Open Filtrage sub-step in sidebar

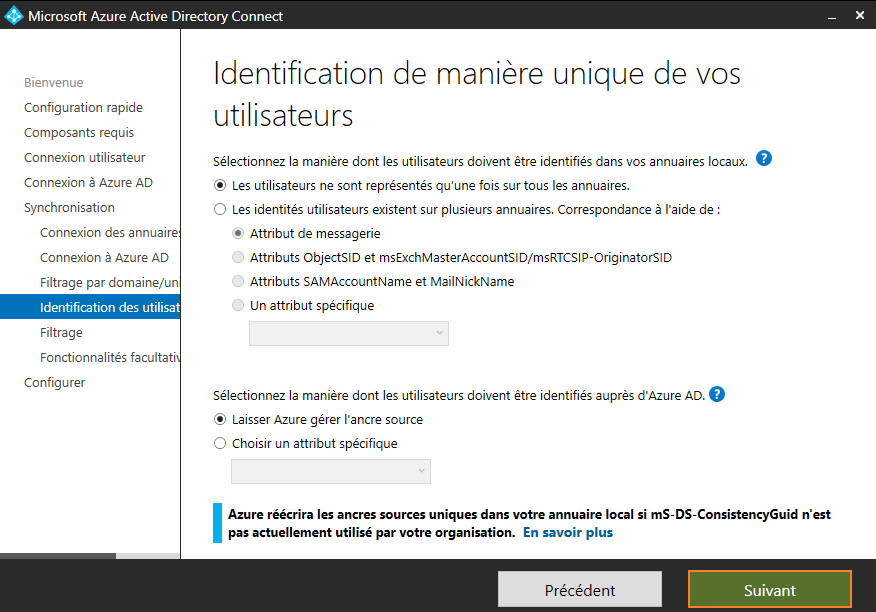[61, 333]
